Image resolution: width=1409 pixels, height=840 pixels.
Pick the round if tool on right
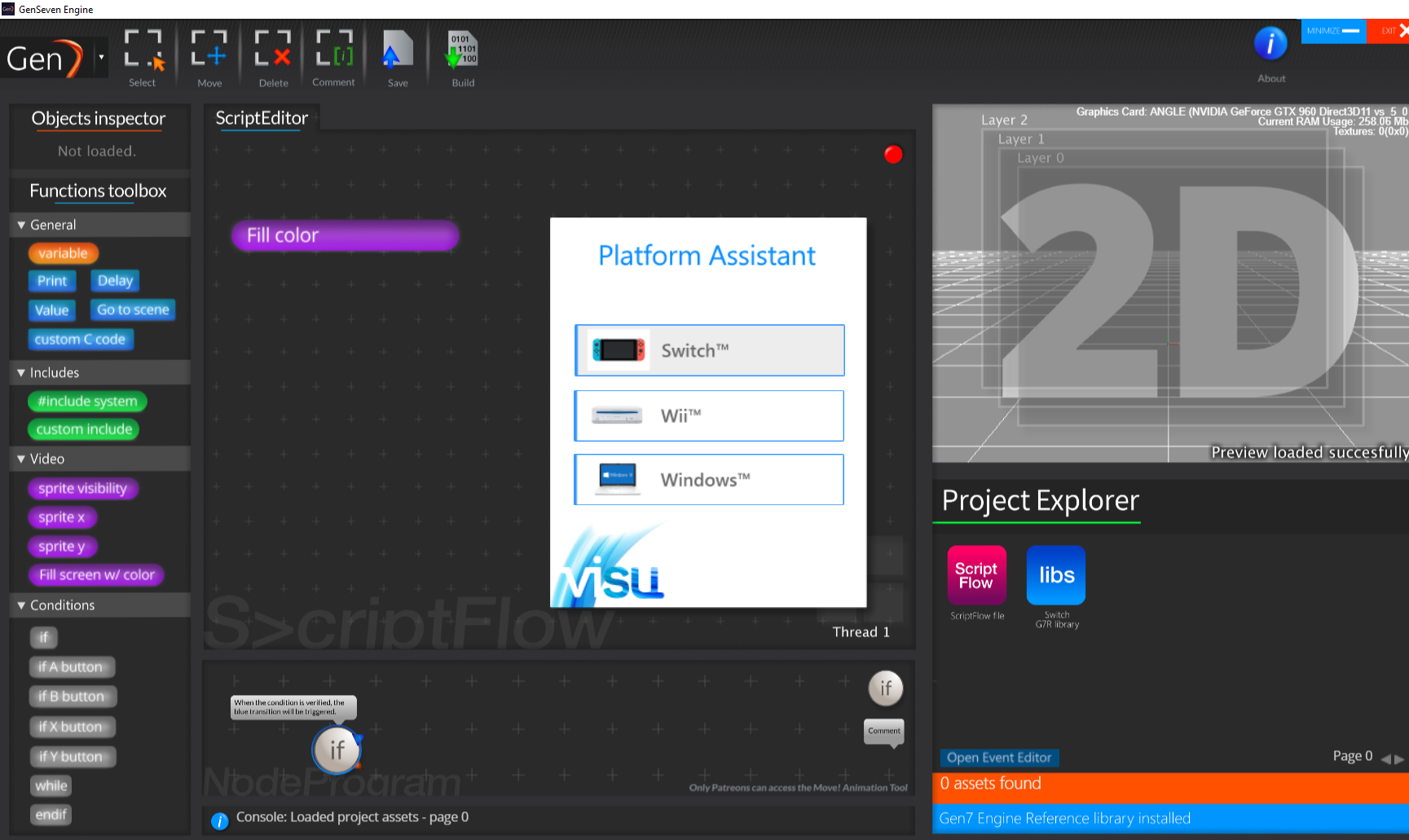(x=886, y=688)
